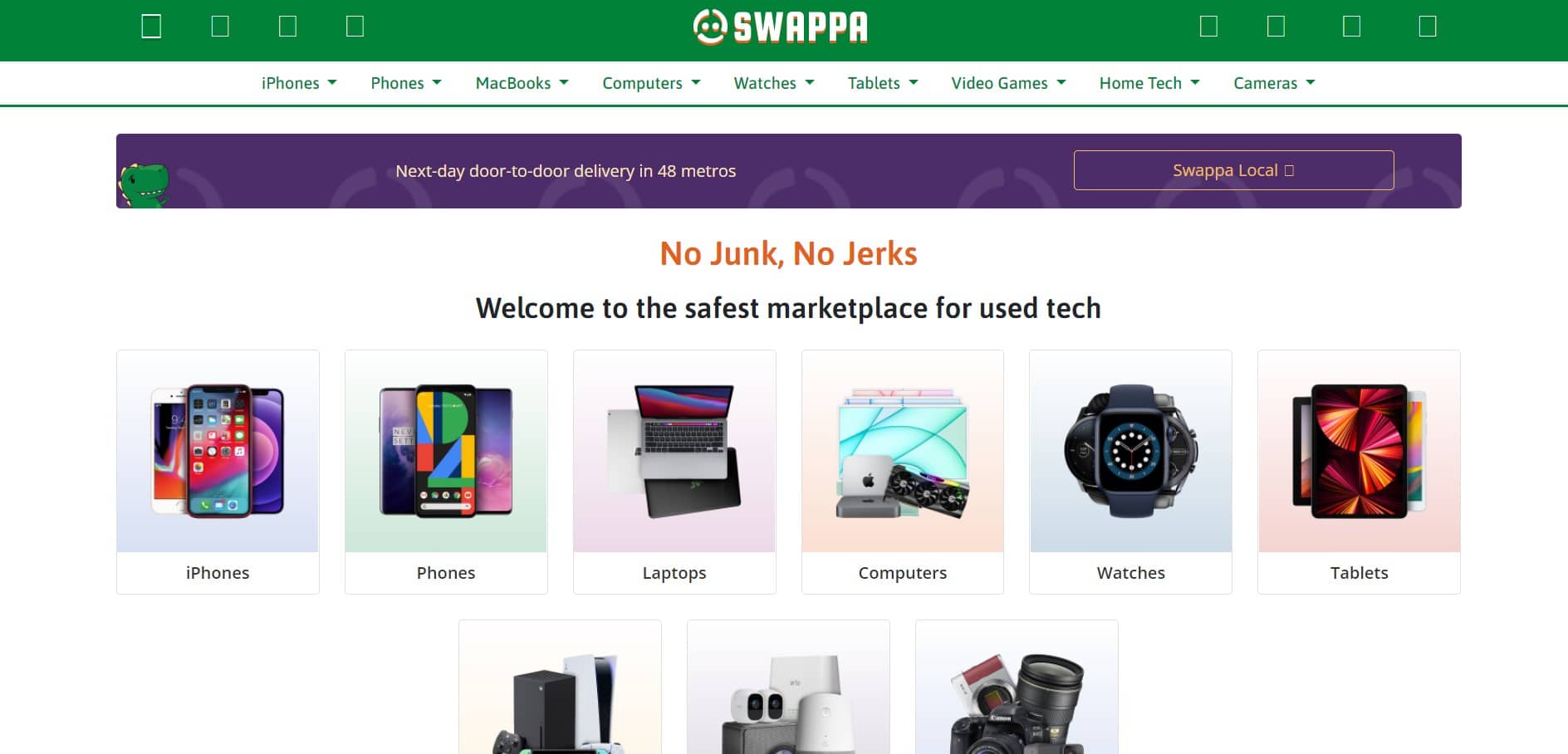The width and height of the screenshot is (1568, 754).
Task: Expand the iPhones dropdown menu
Action: point(299,83)
